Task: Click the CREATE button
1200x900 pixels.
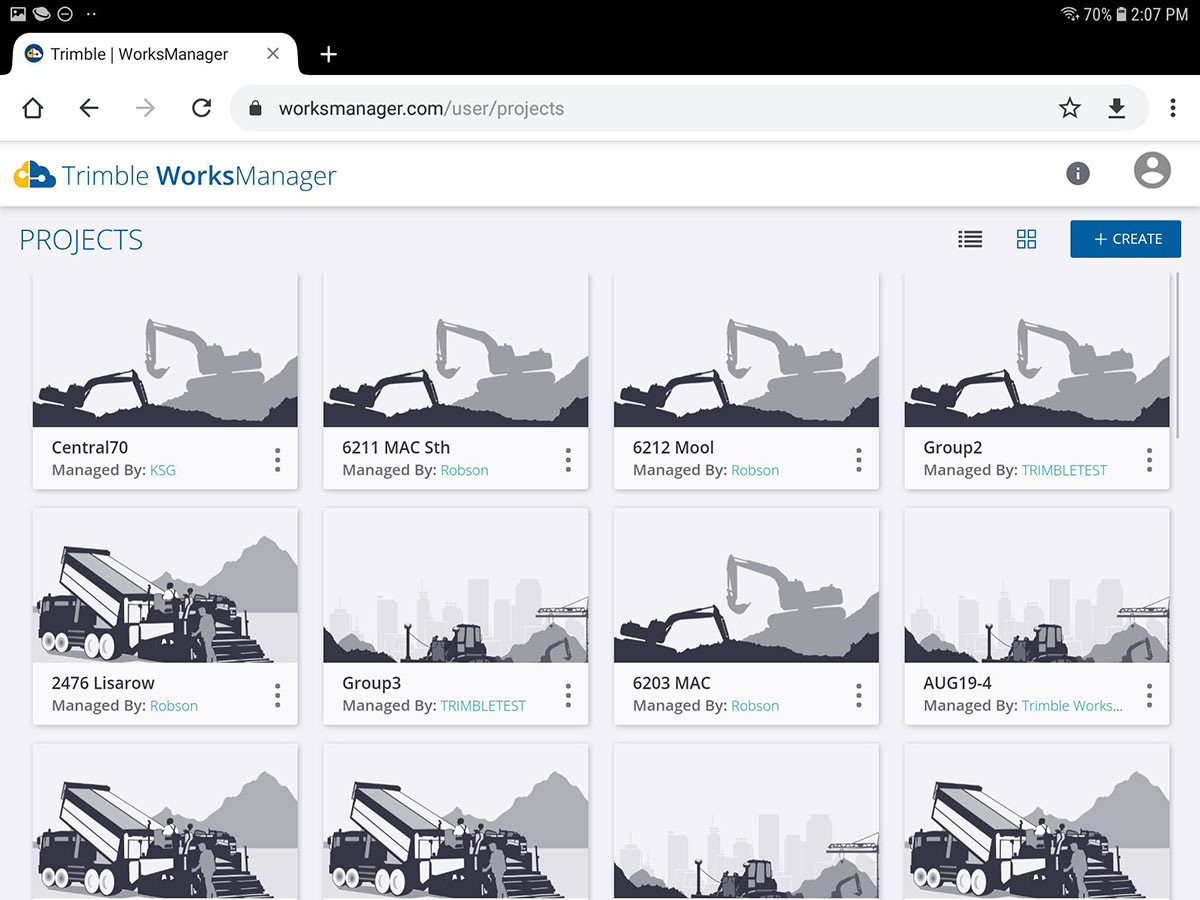Action: coord(1125,239)
